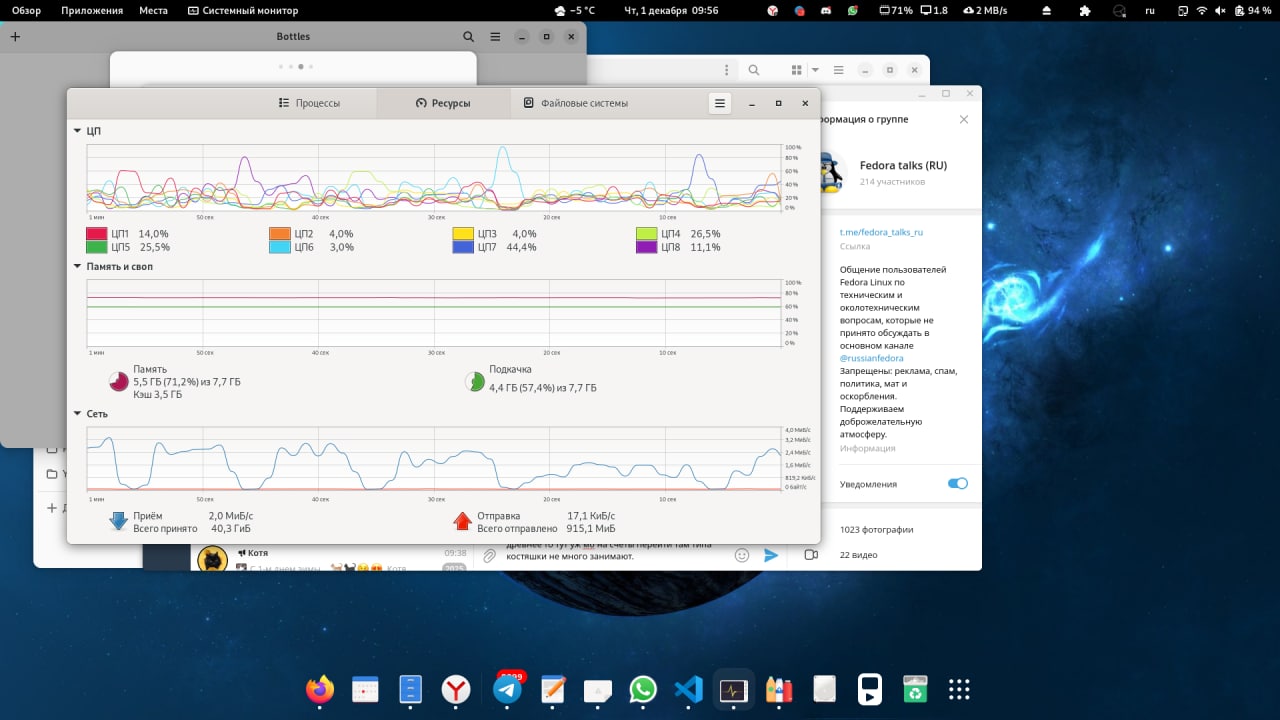Open Visual Studio Code in dock
This screenshot has height=720, width=1280.
[x=688, y=690]
